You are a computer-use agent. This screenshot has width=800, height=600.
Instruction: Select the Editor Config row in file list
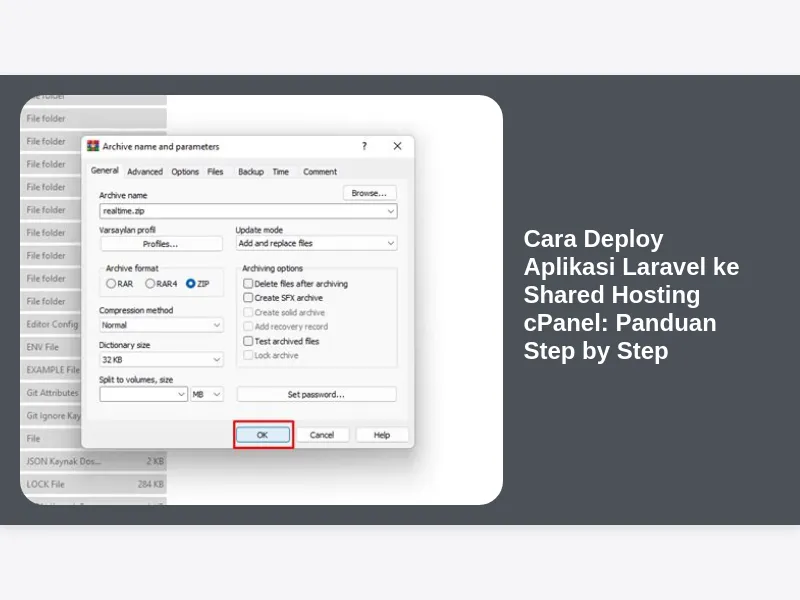pos(51,324)
